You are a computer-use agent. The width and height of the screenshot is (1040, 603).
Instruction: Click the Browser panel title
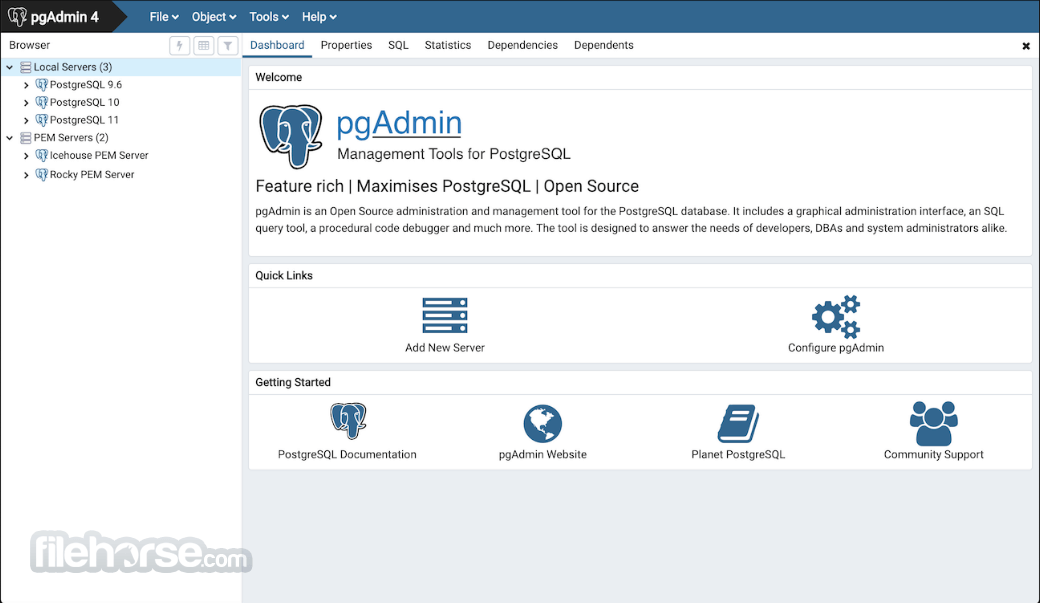point(29,45)
